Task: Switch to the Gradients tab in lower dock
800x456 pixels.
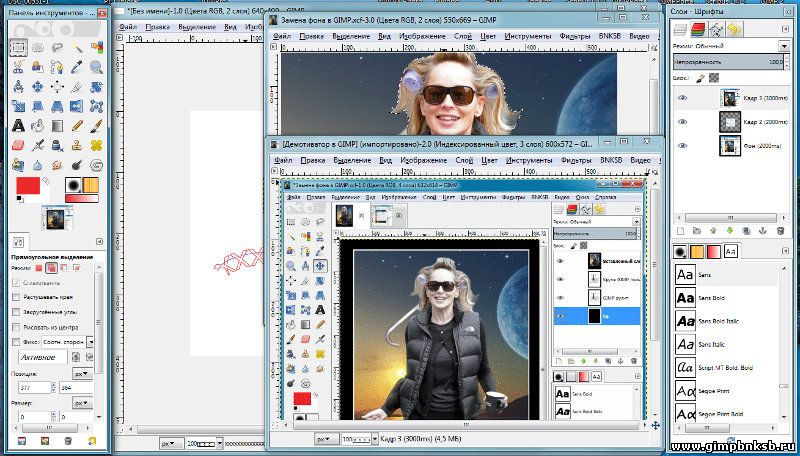Action: point(713,251)
